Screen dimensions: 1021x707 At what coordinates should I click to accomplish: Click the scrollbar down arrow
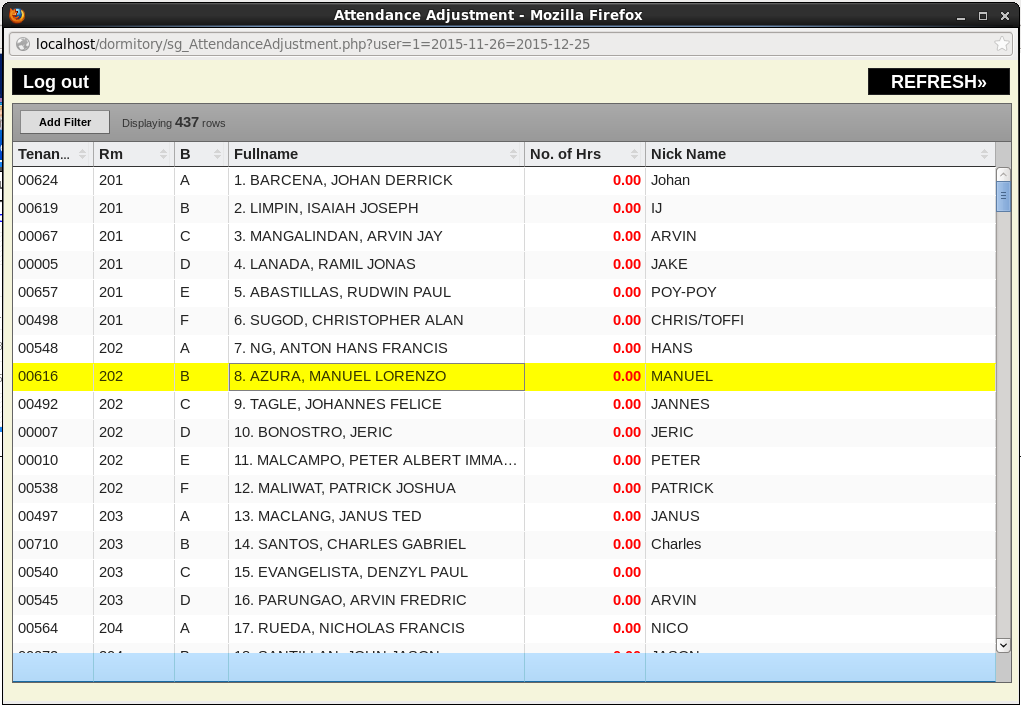tap(1004, 646)
